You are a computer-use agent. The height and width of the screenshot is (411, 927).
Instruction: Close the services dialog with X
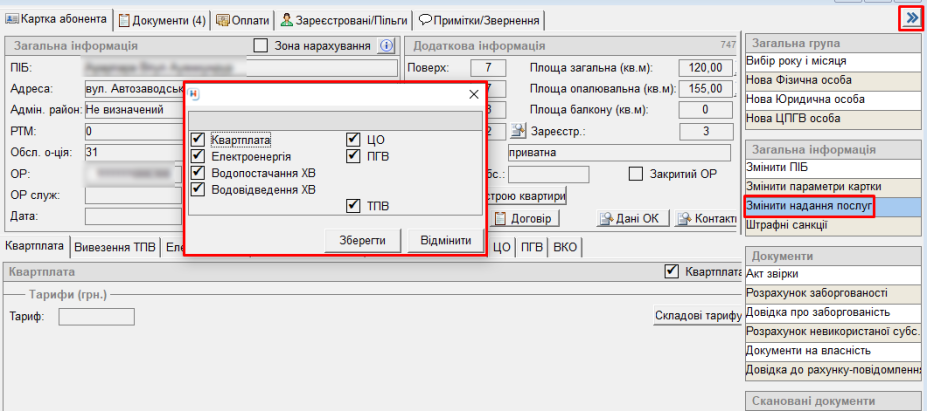pos(474,94)
